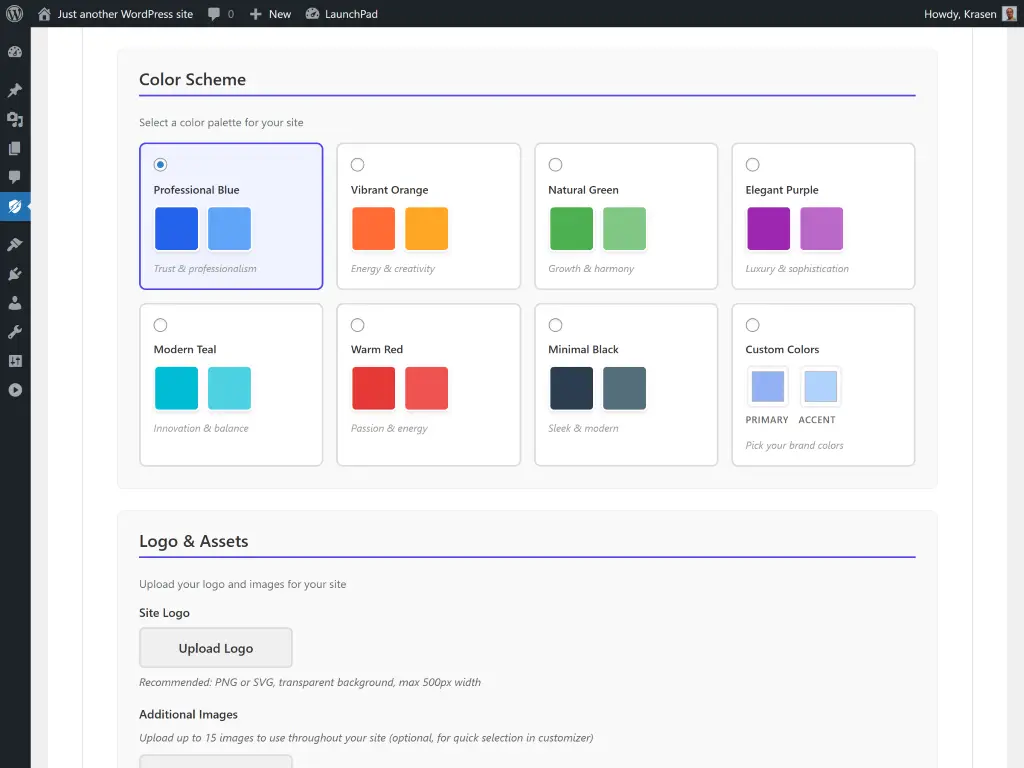Open LaunchPad from the admin toolbar
This screenshot has width=1024, height=768.
tap(342, 13)
